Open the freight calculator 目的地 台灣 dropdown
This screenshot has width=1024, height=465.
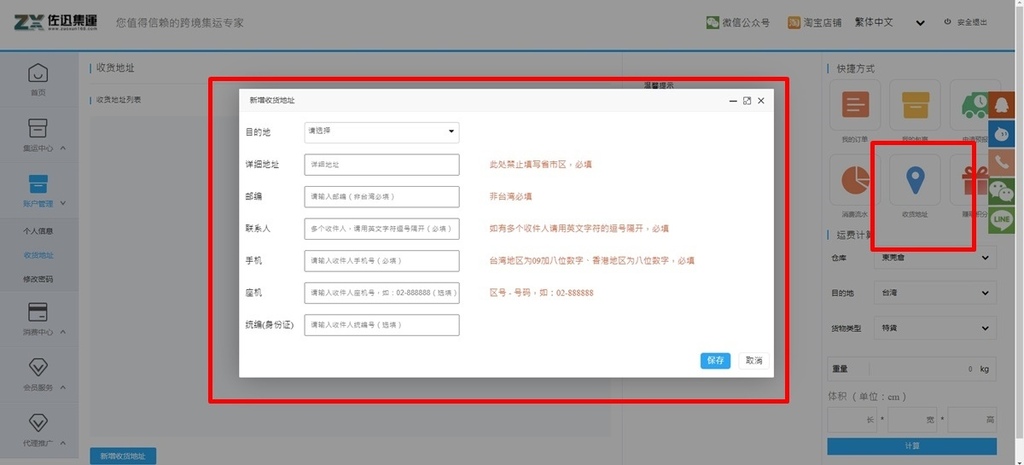click(x=935, y=293)
